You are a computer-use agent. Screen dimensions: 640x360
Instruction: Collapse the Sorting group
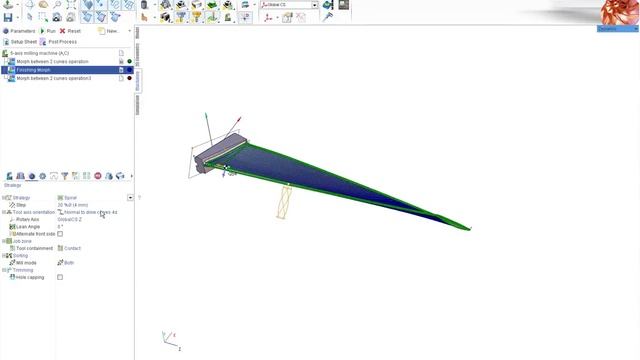coord(4,256)
